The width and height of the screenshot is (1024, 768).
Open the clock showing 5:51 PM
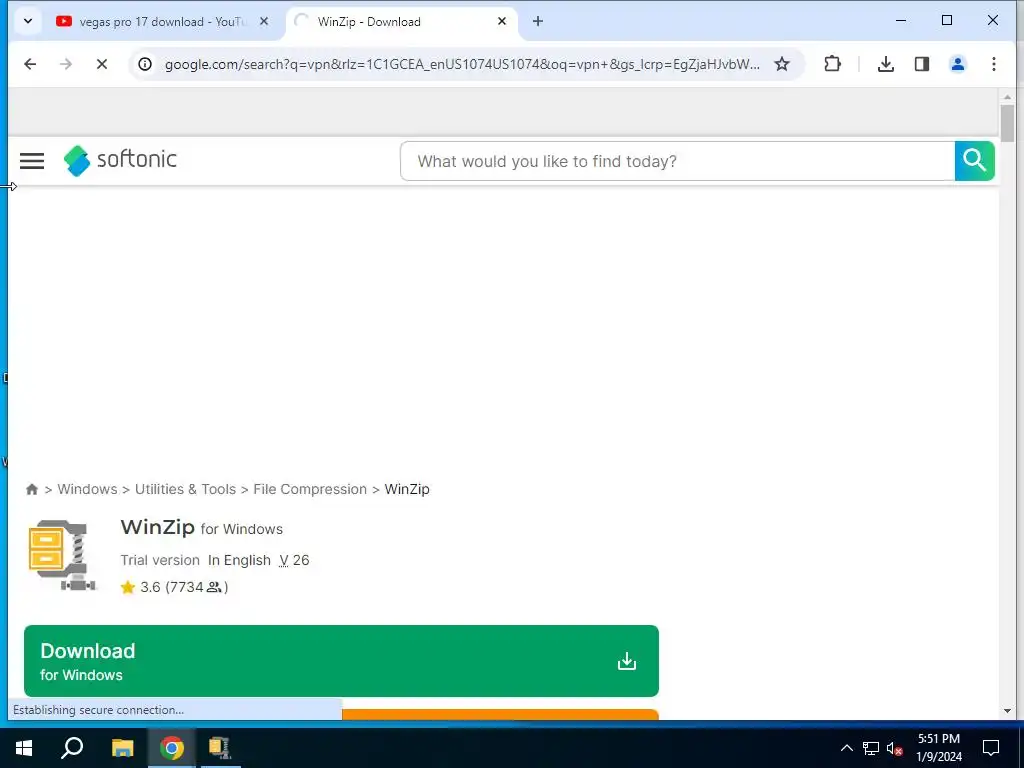pos(939,748)
